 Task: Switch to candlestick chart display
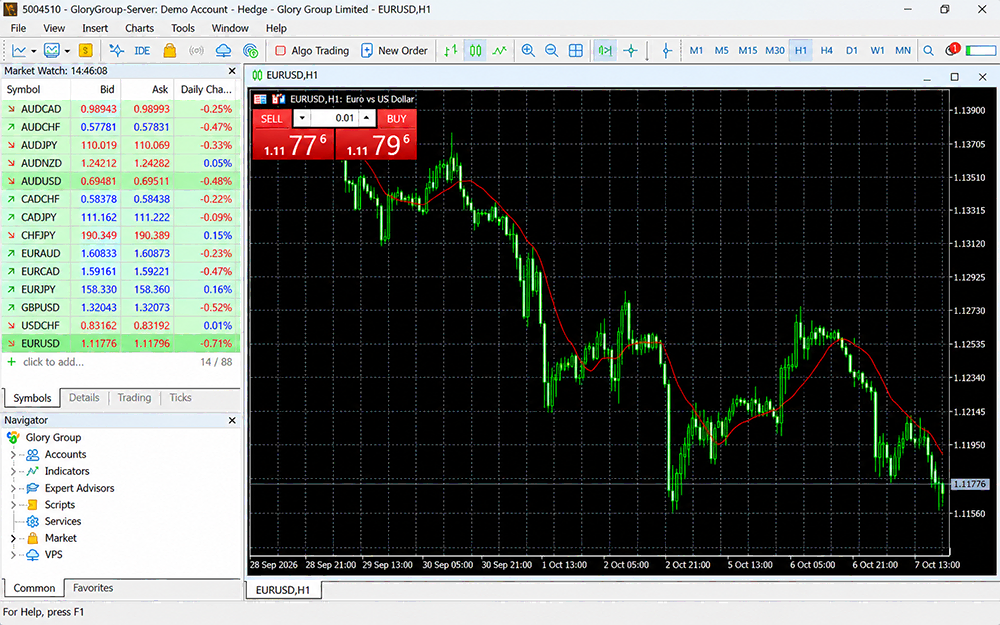[x=476, y=50]
